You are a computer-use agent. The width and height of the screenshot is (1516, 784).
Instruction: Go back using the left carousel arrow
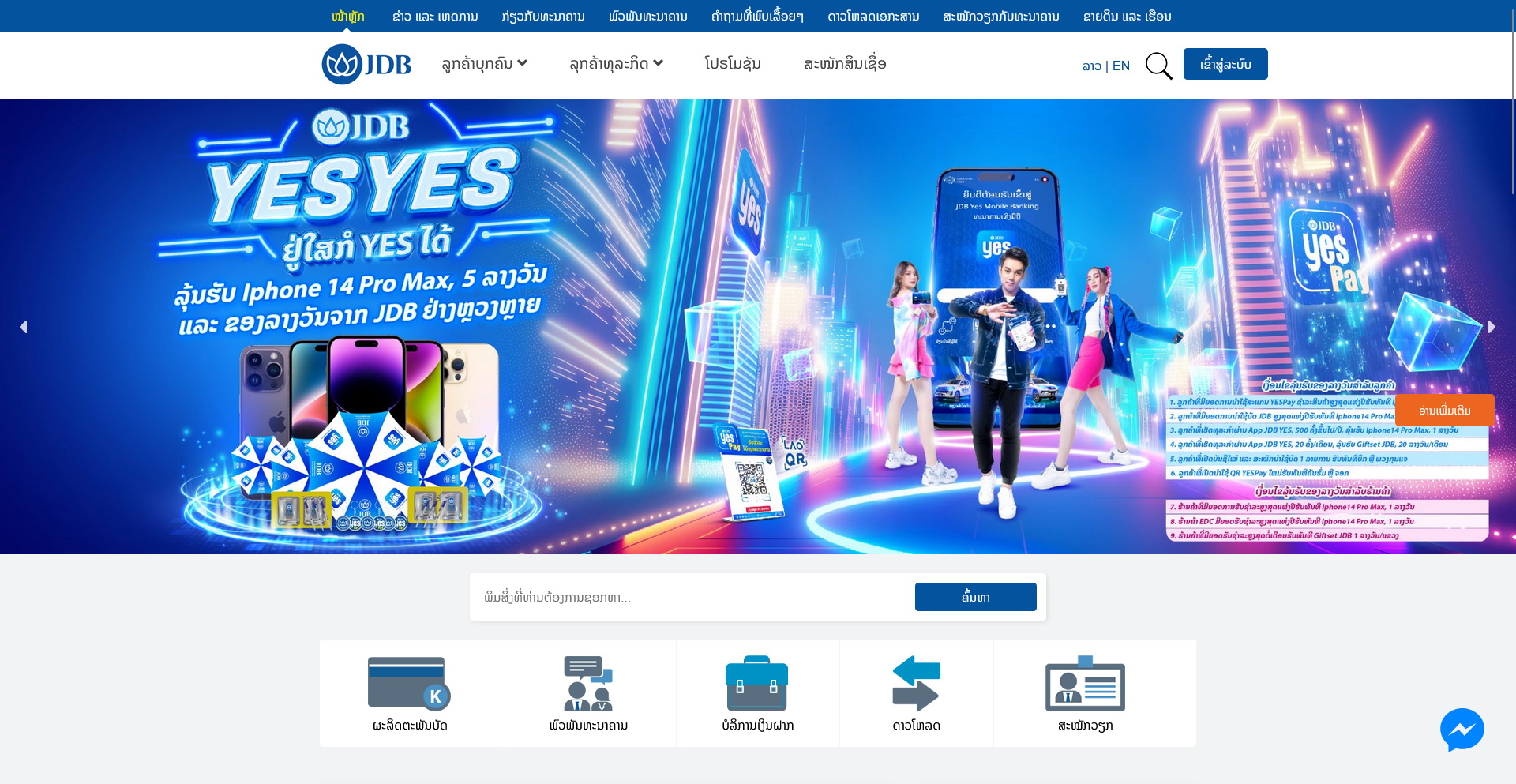[24, 327]
